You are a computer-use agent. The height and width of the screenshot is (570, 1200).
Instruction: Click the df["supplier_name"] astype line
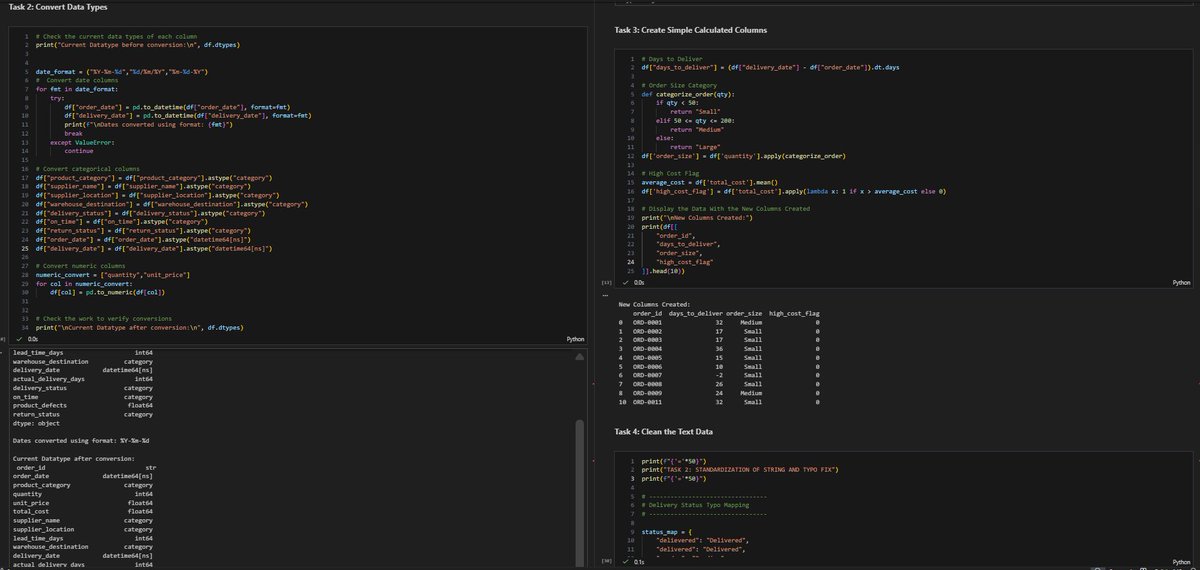tap(142, 186)
